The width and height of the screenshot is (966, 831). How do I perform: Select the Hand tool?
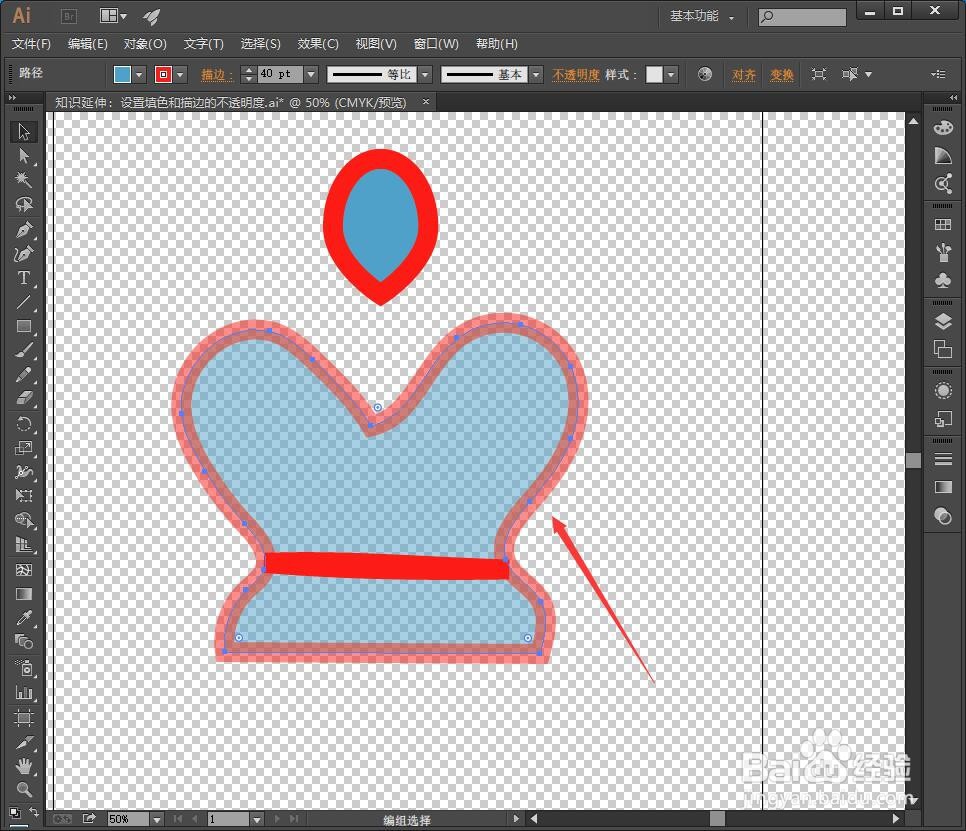[23, 764]
